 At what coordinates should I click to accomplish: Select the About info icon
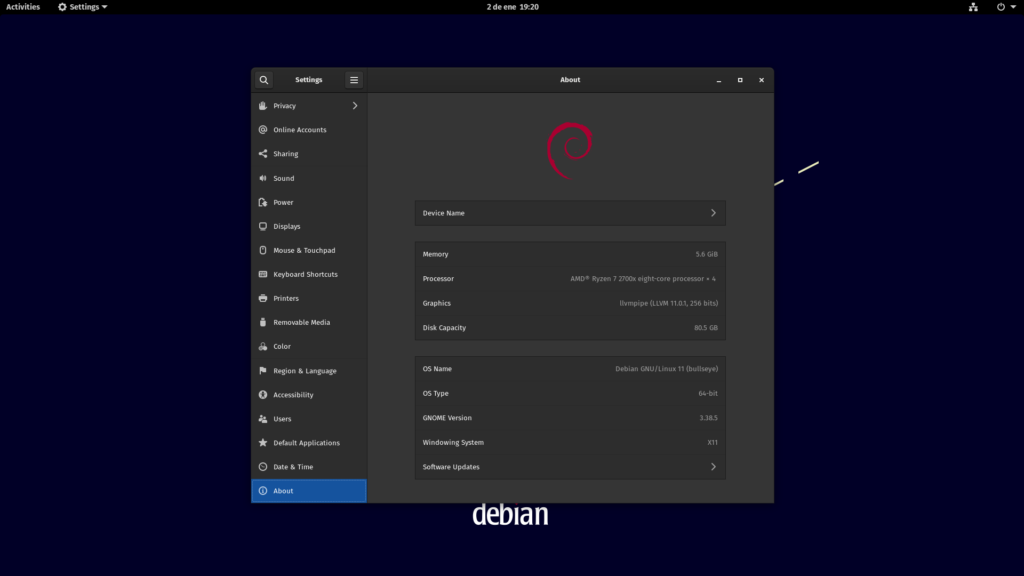(x=263, y=490)
